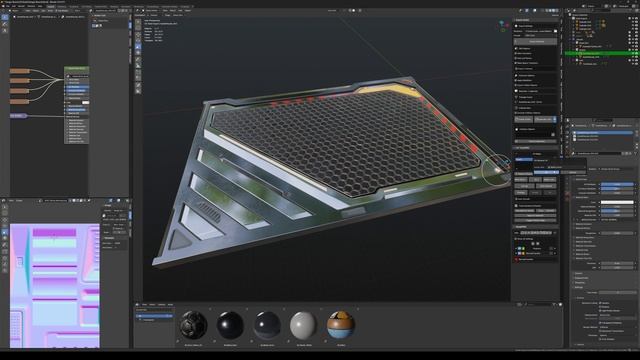Open the Blender logo menu

pyautogui.click(x=2, y=7)
